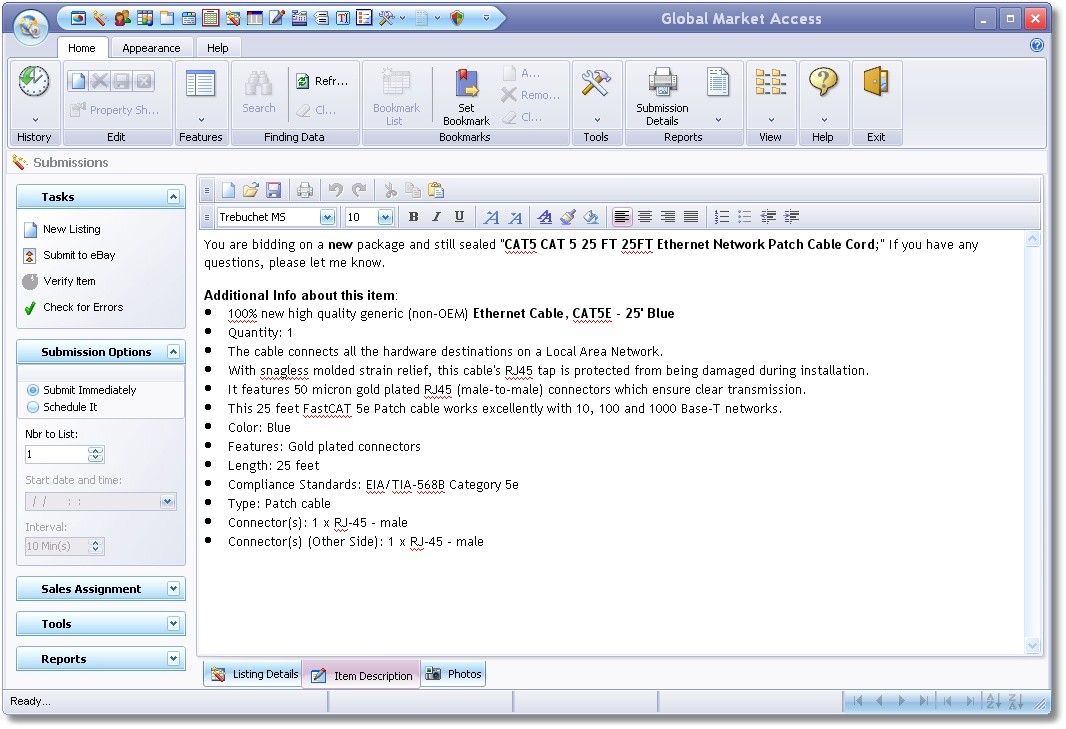Click Check for Errors task

83,307
